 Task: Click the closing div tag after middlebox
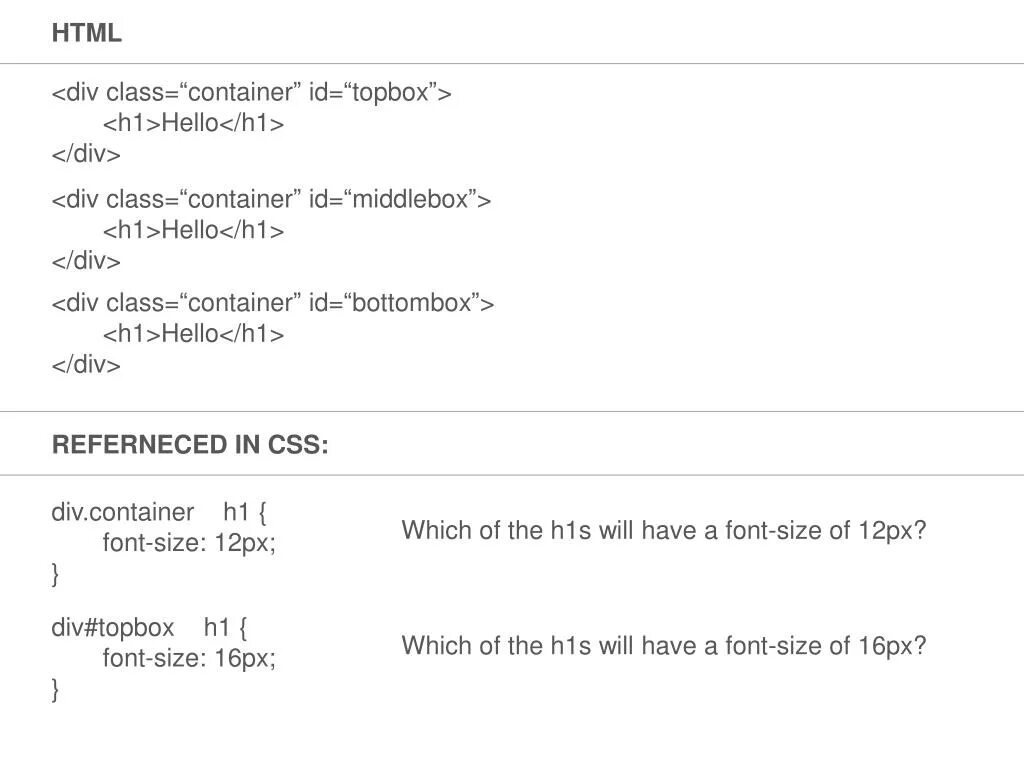coord(86,262)
